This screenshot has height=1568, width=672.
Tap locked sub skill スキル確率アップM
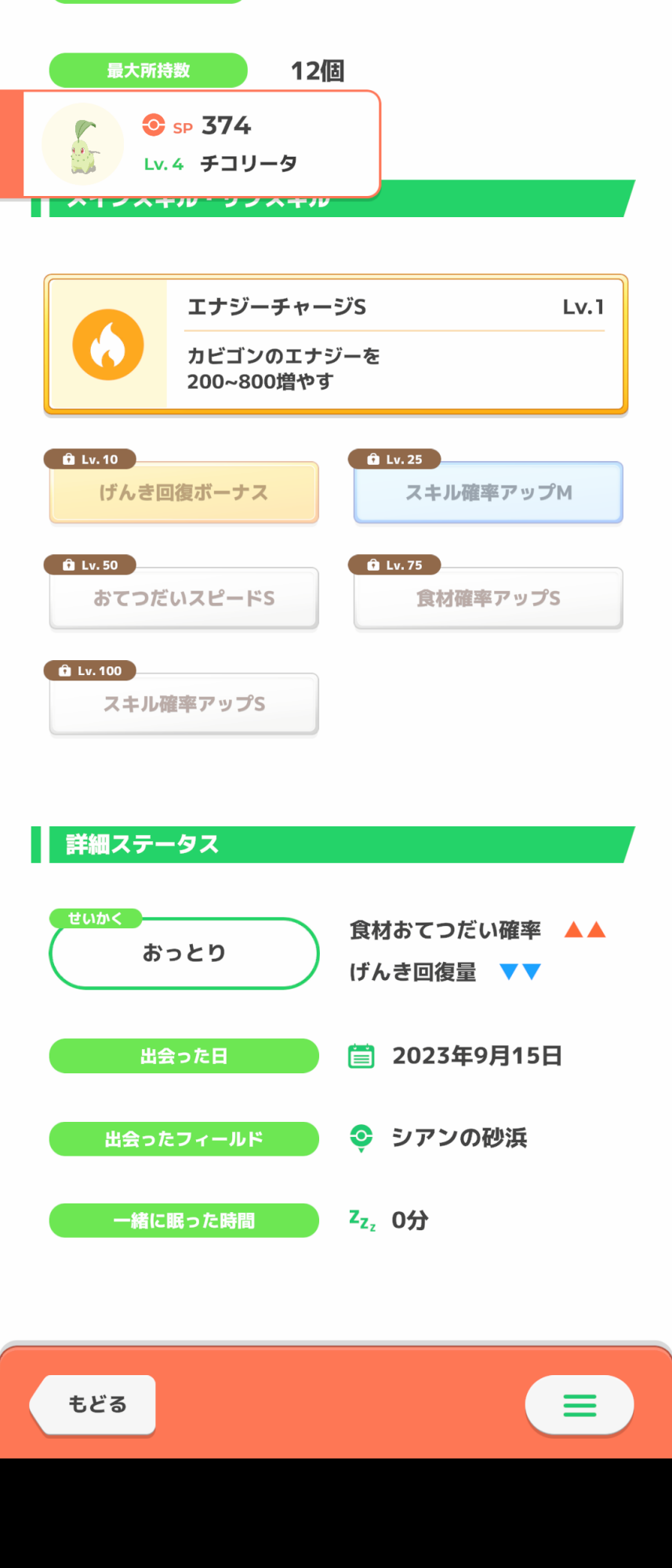(489, 492)
